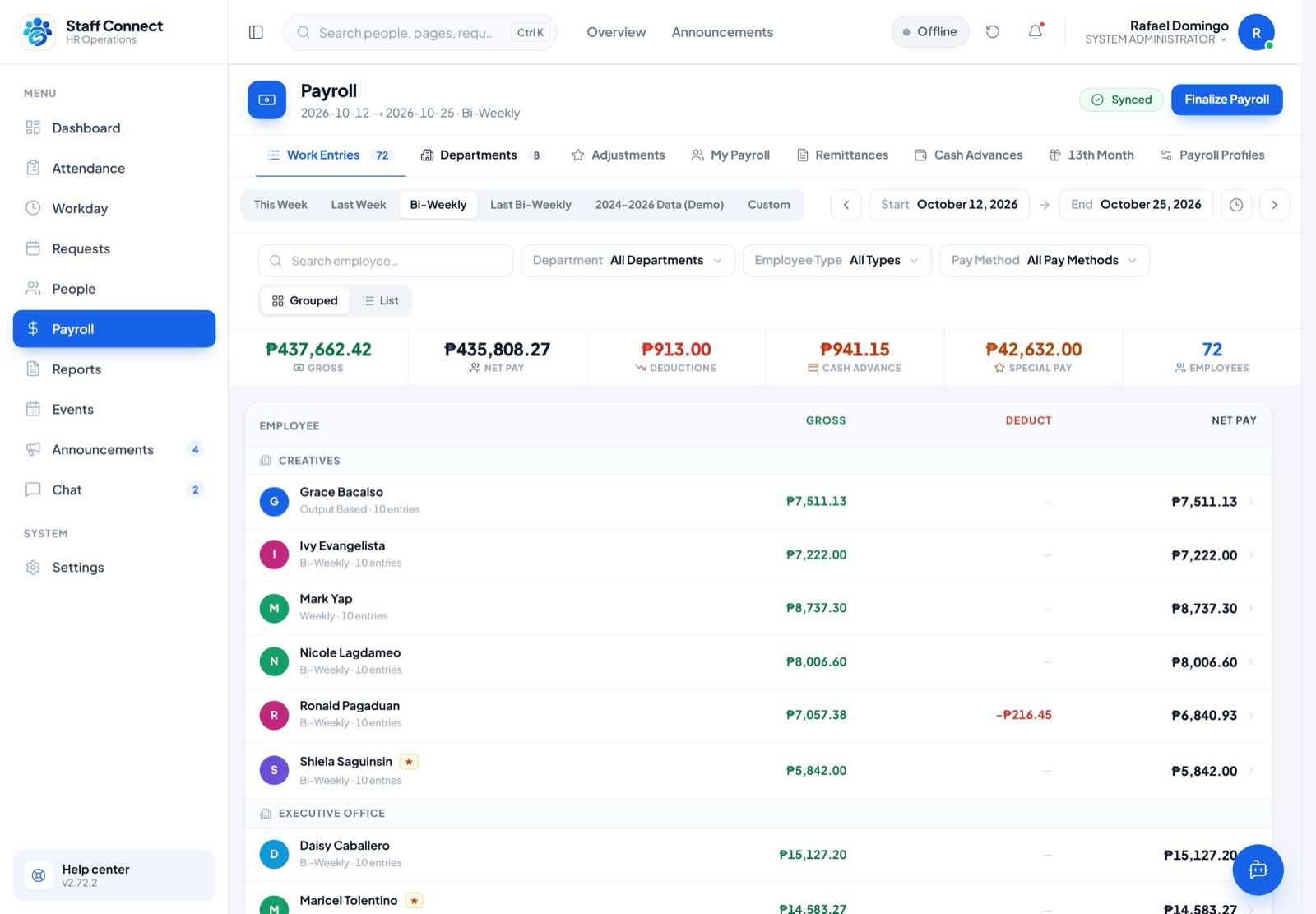This screenshot has width=1316, height=914.
Task: Open the Overview top link
Action: [x=616, y=32]
